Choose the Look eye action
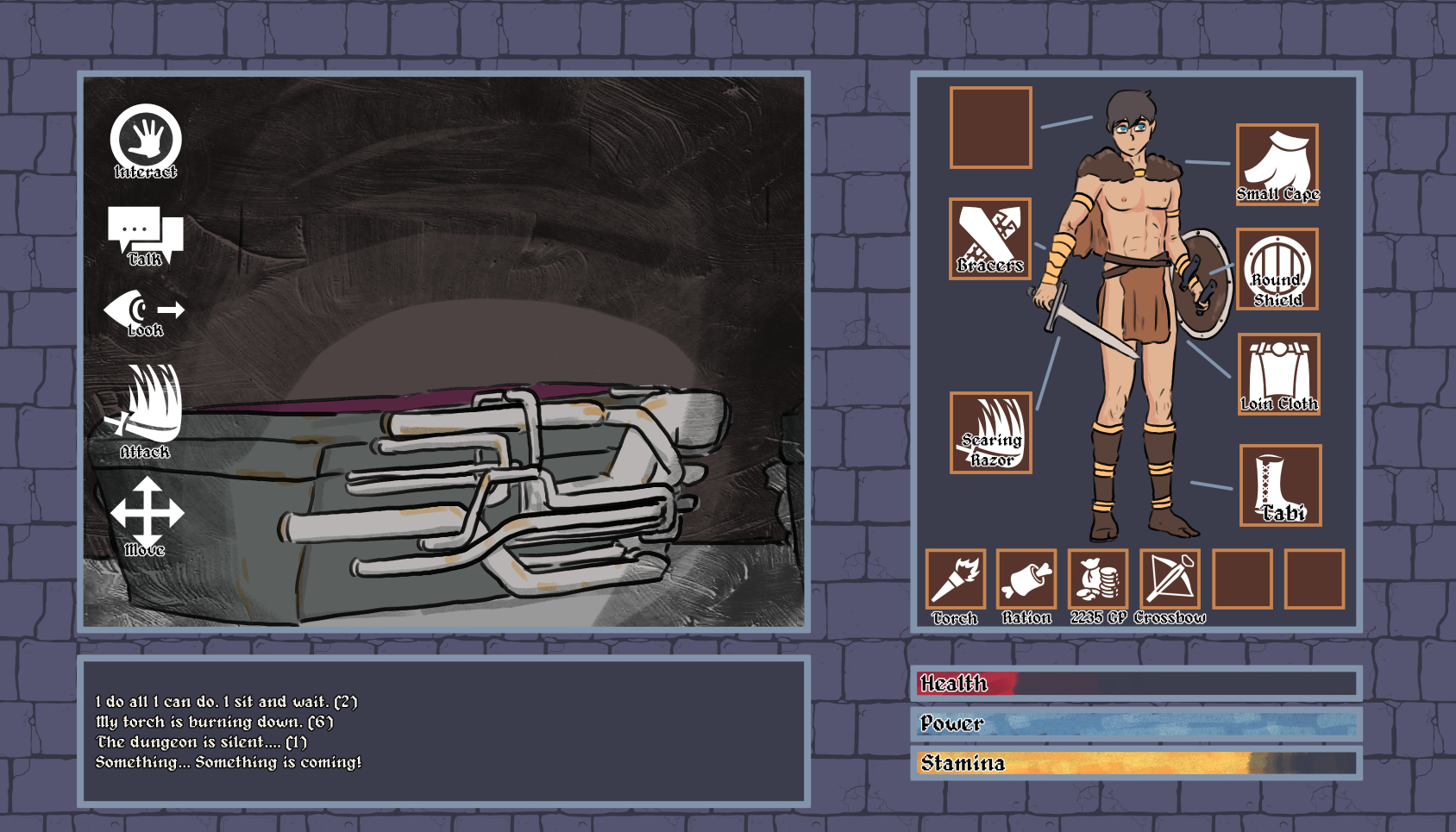Screen dimensions: 1456x832 pos(144,312)
